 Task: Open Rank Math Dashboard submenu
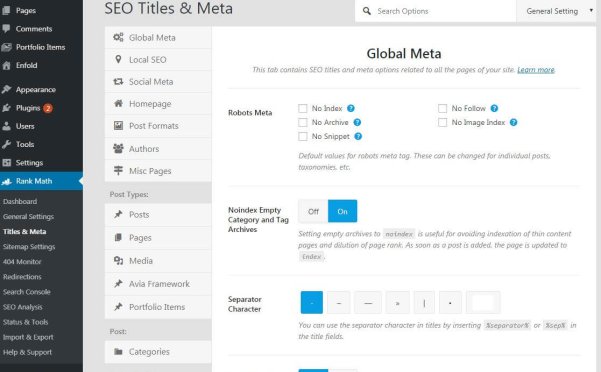click(x=20, y=201)
